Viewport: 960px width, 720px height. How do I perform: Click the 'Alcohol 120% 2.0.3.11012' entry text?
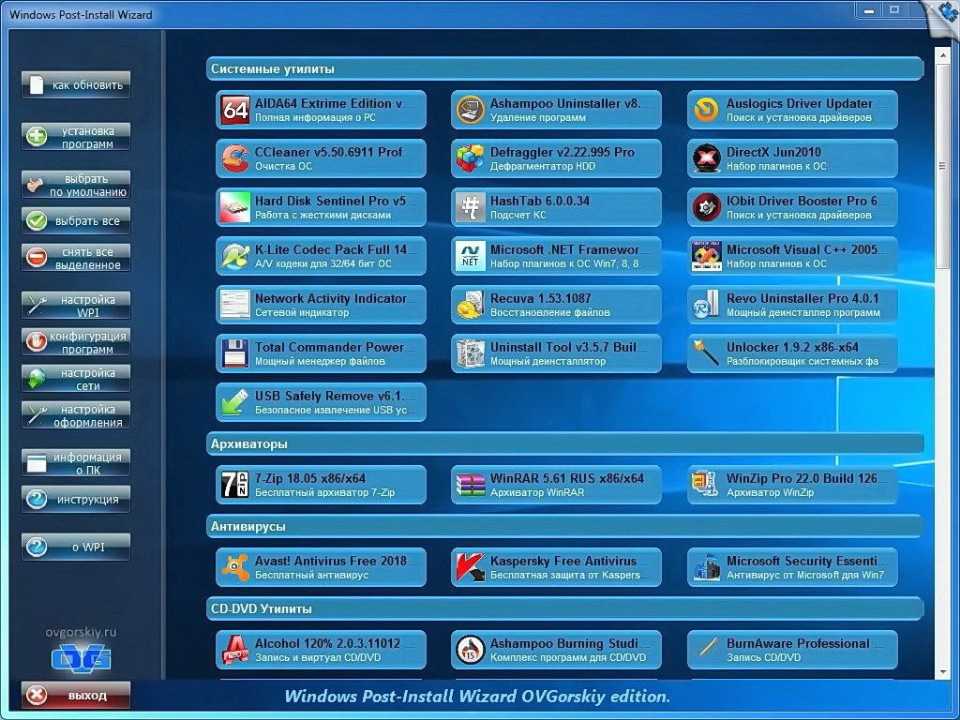(328, 643)
